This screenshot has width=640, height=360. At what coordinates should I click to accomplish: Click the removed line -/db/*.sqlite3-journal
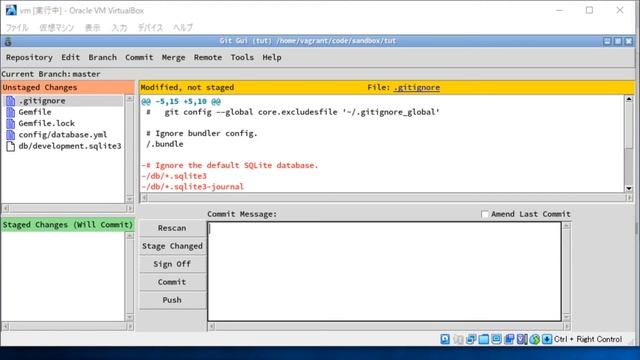point(193,187)
